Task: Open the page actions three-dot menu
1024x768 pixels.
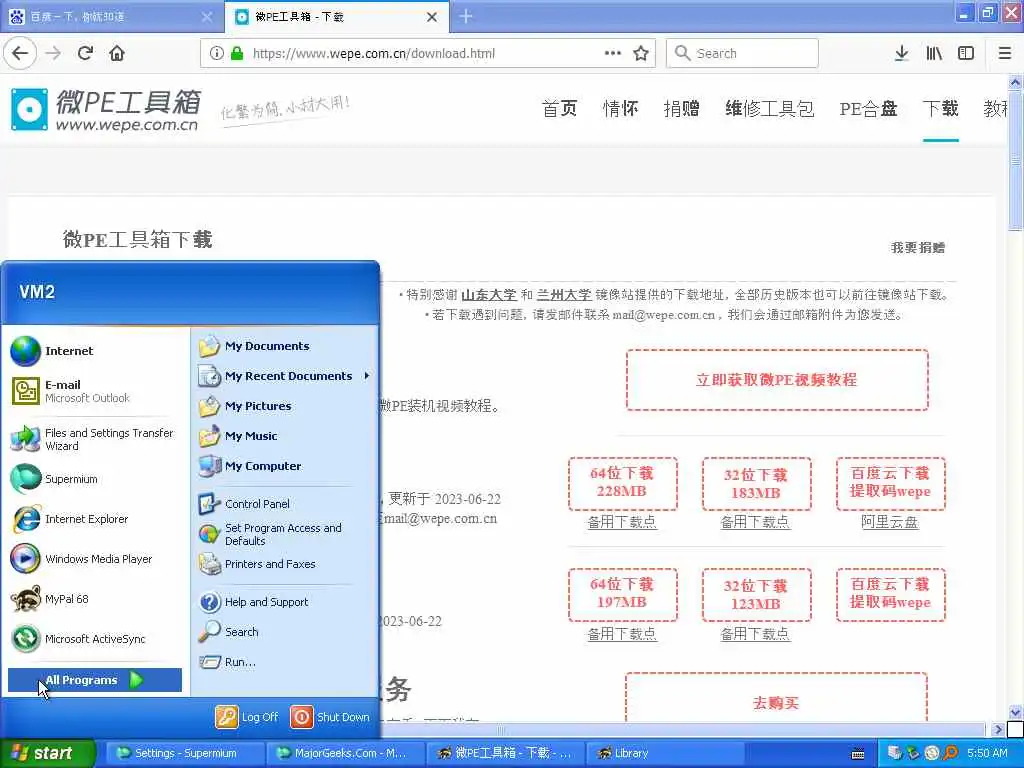Action: 613,53
